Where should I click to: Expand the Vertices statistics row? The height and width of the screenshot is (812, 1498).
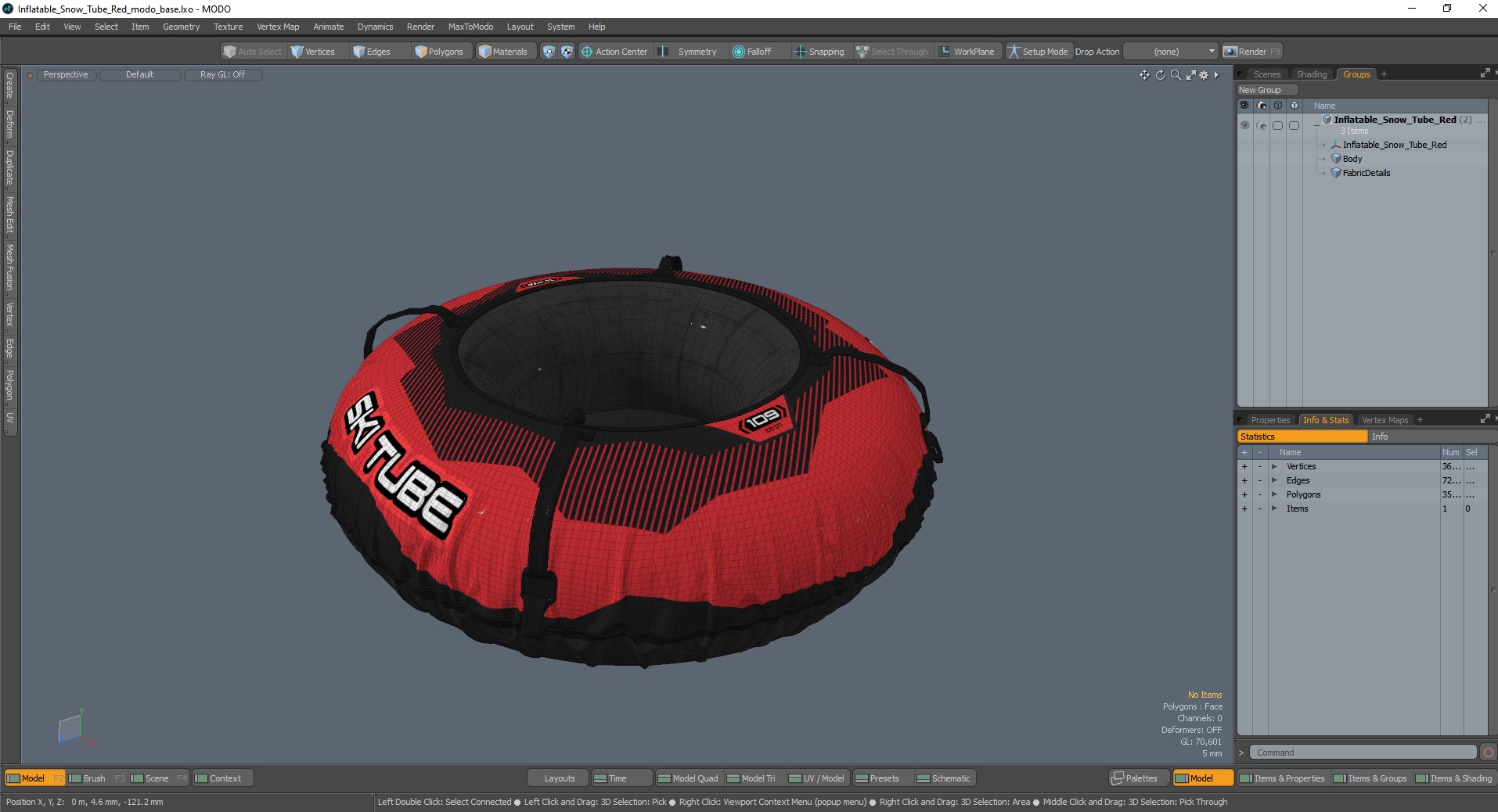click(x=1274, y=466)
